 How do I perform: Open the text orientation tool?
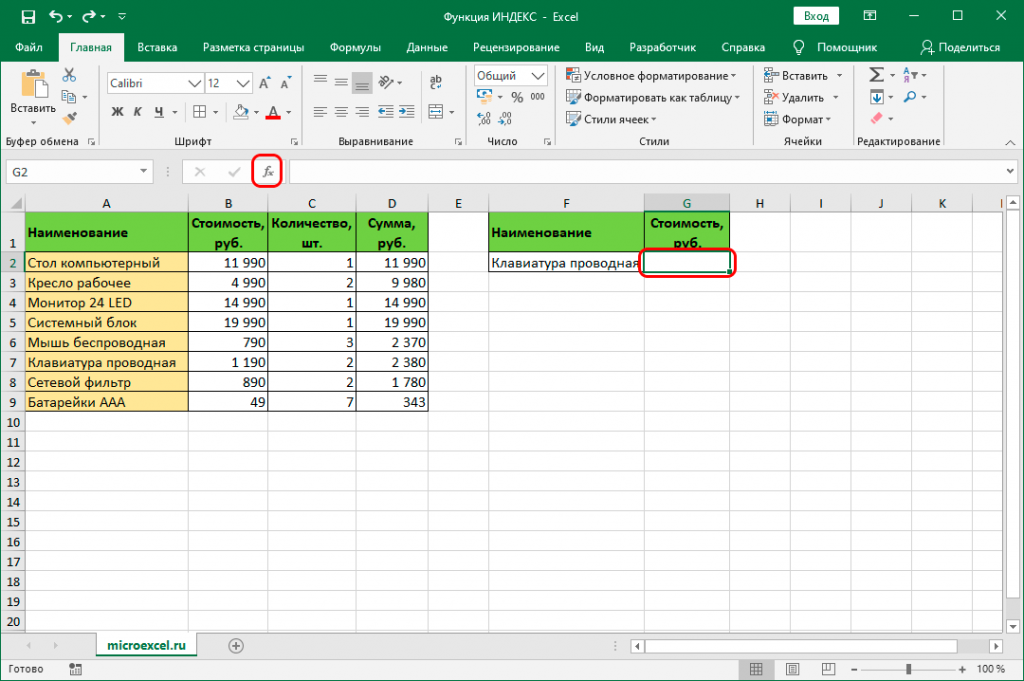387,82
